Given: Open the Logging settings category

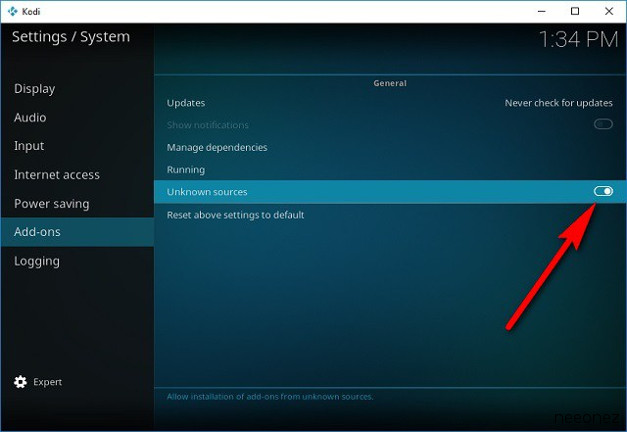Looking at the screenshot, I should pyautogui.click(x=77, y=261).
